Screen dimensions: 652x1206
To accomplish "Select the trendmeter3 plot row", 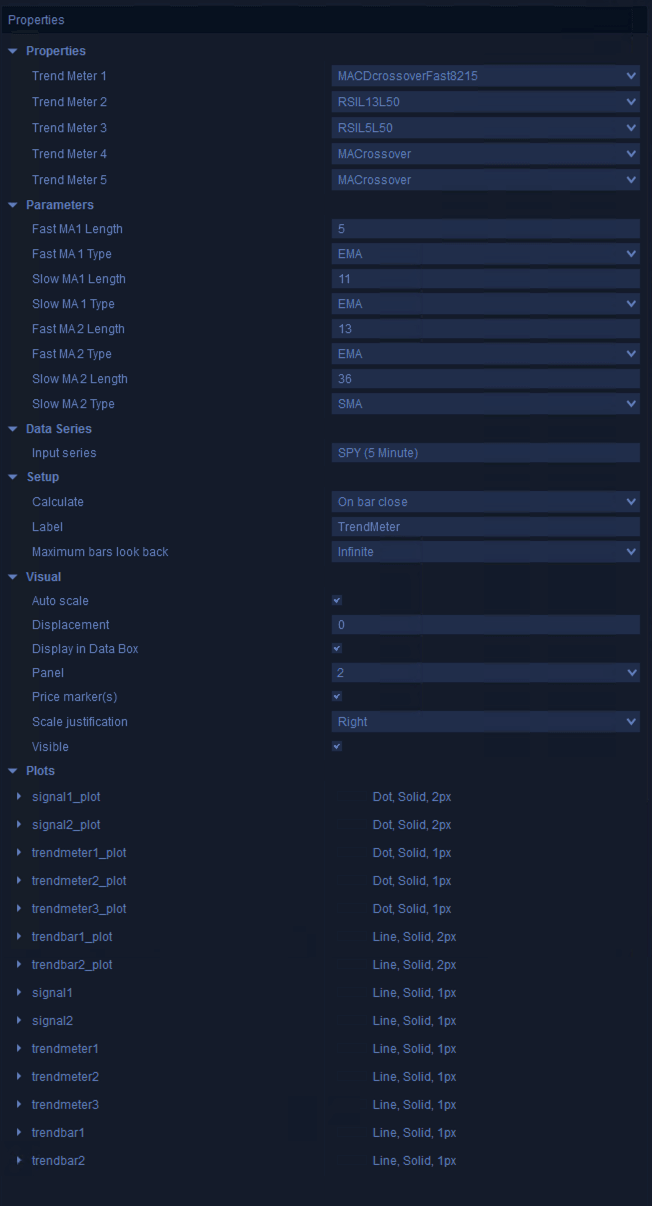I will point(65,1105).
